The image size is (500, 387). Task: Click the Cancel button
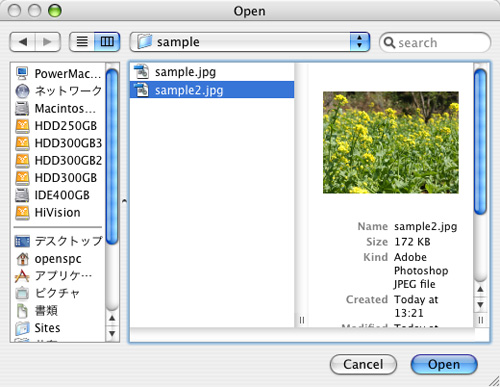tap(363, 364)
